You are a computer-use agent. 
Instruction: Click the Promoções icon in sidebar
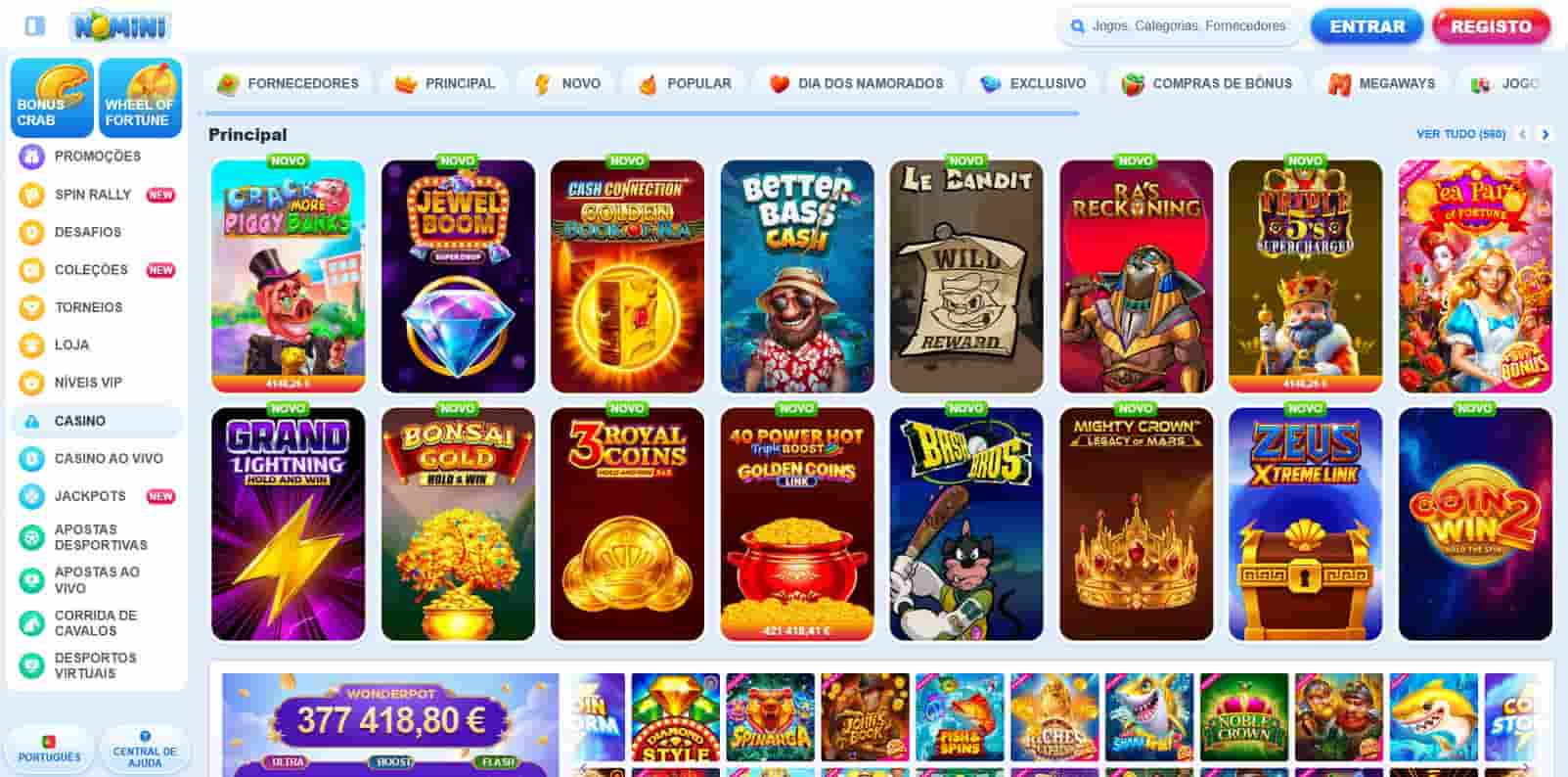click(x=32, y=157)
